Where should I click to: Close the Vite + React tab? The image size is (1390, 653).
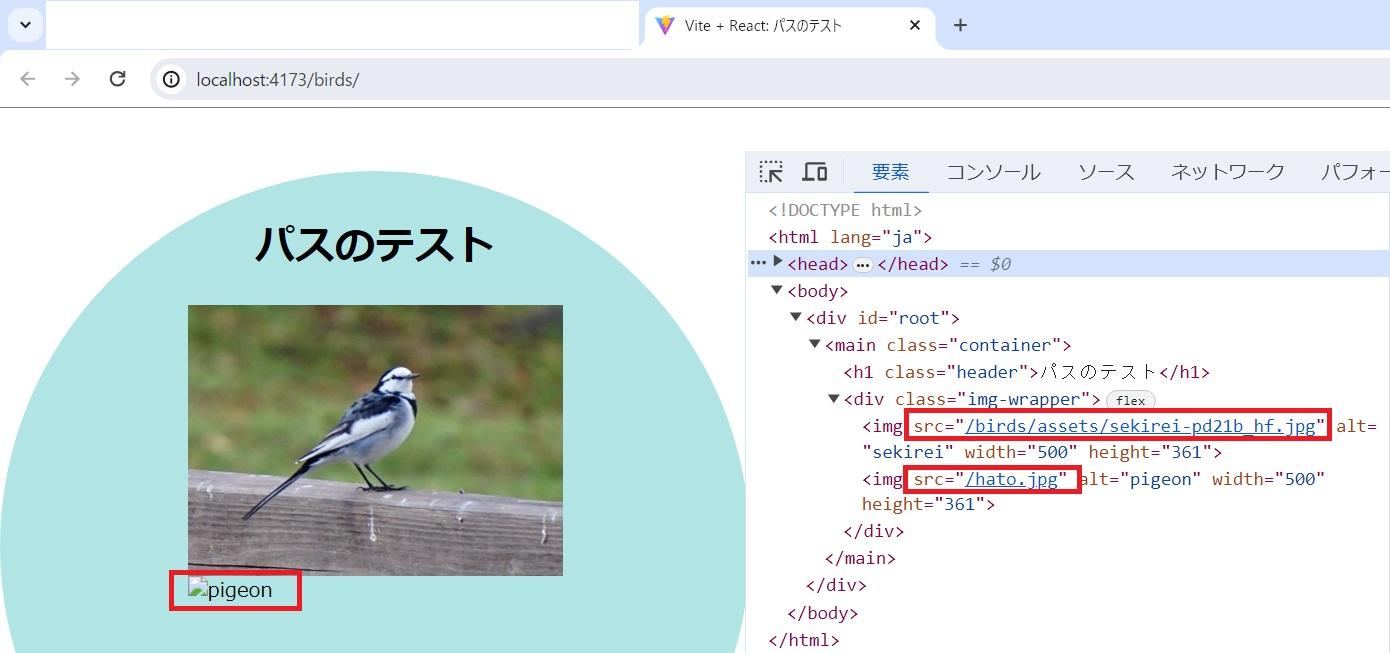pos(914,26)
